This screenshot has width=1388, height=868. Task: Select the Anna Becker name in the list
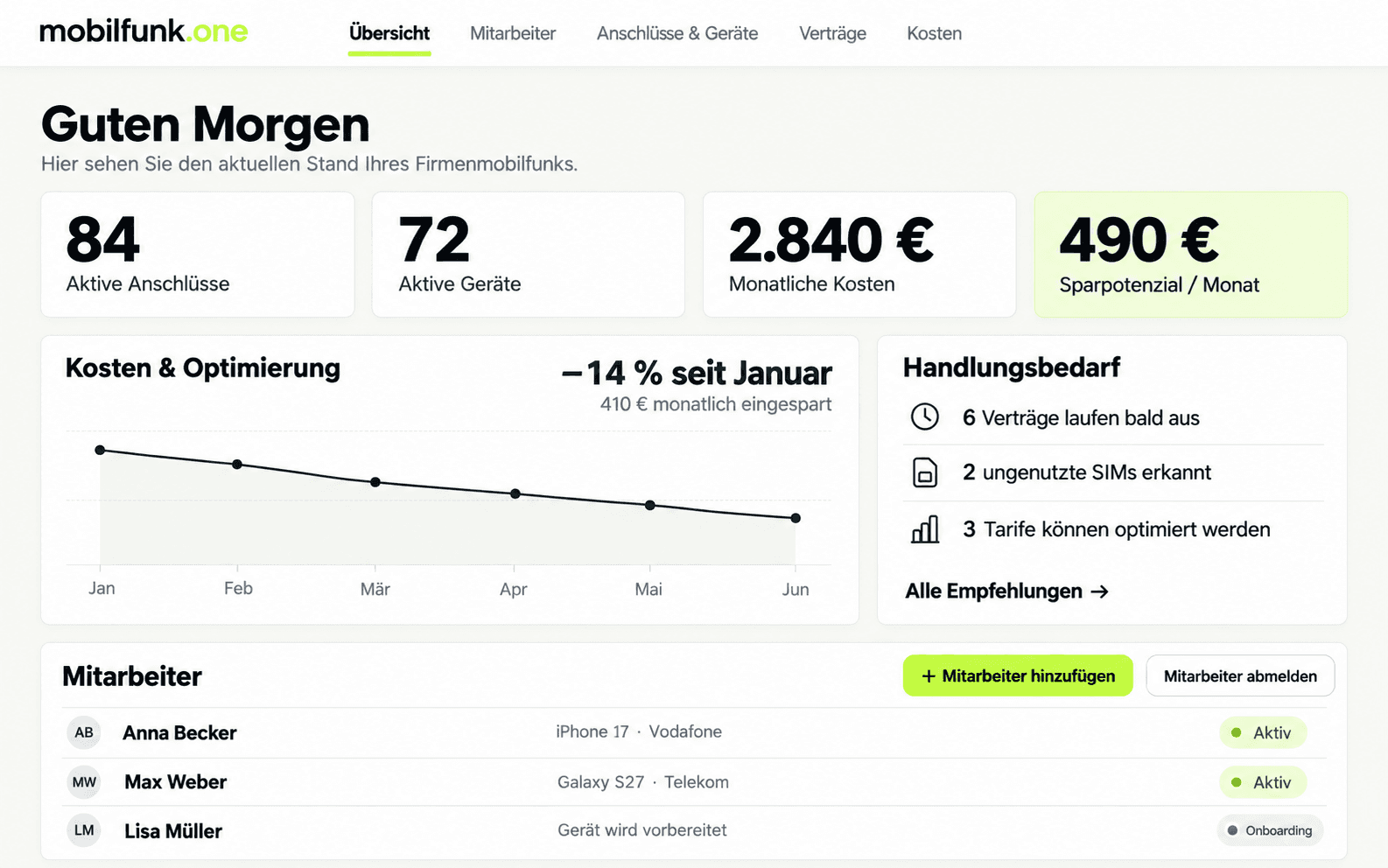tap(179, 732)
